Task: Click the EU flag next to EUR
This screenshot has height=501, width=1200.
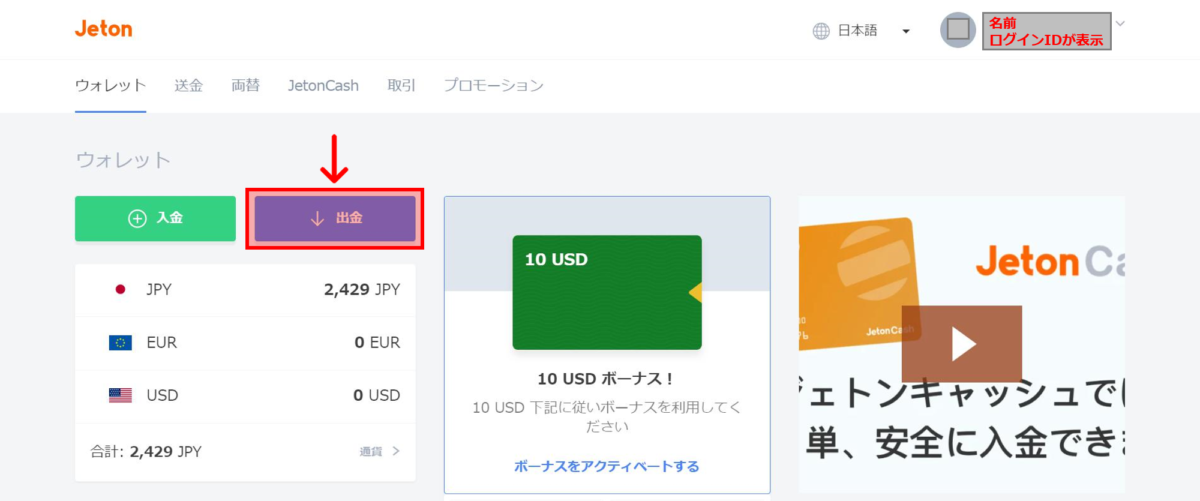Action: (x=120, y=343)
